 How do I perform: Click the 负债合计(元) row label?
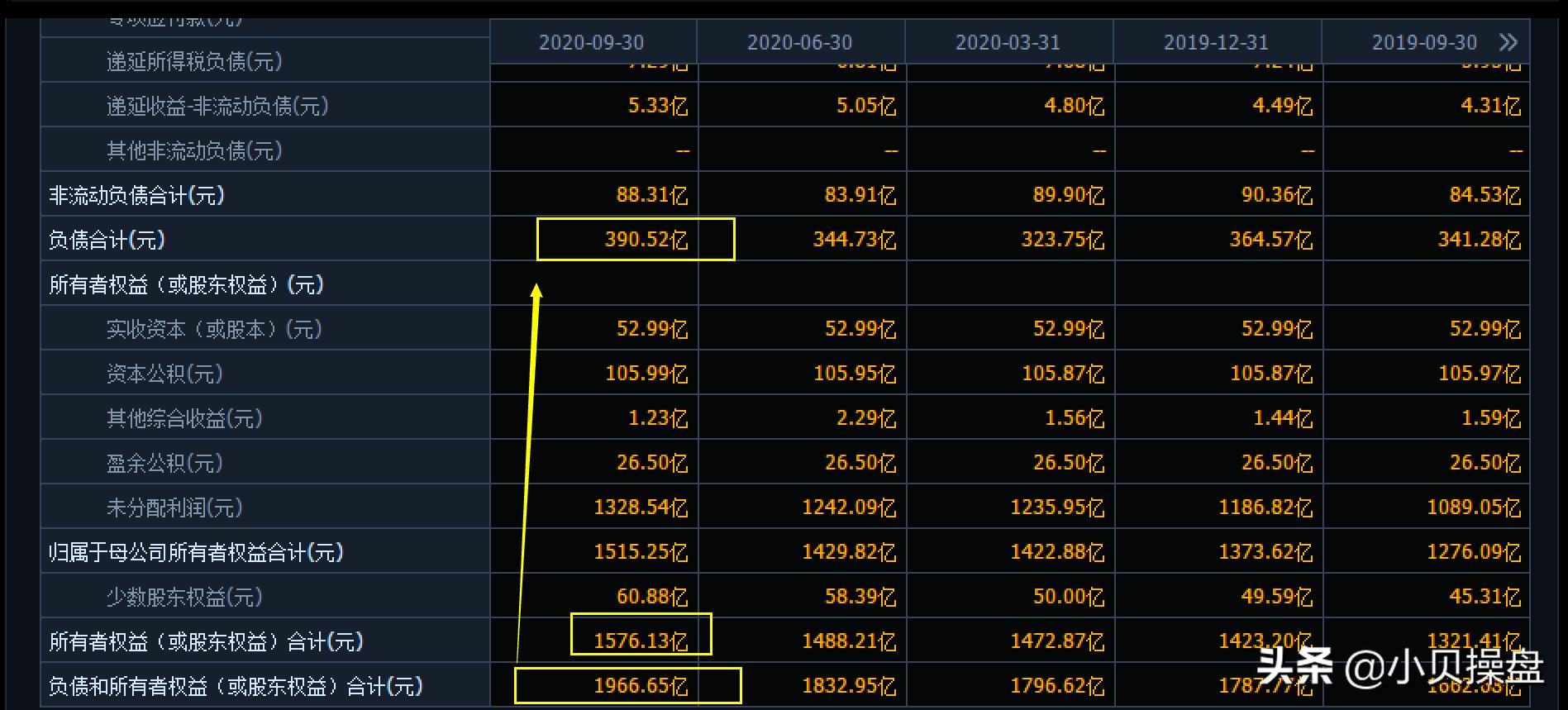tap(107, 240)
